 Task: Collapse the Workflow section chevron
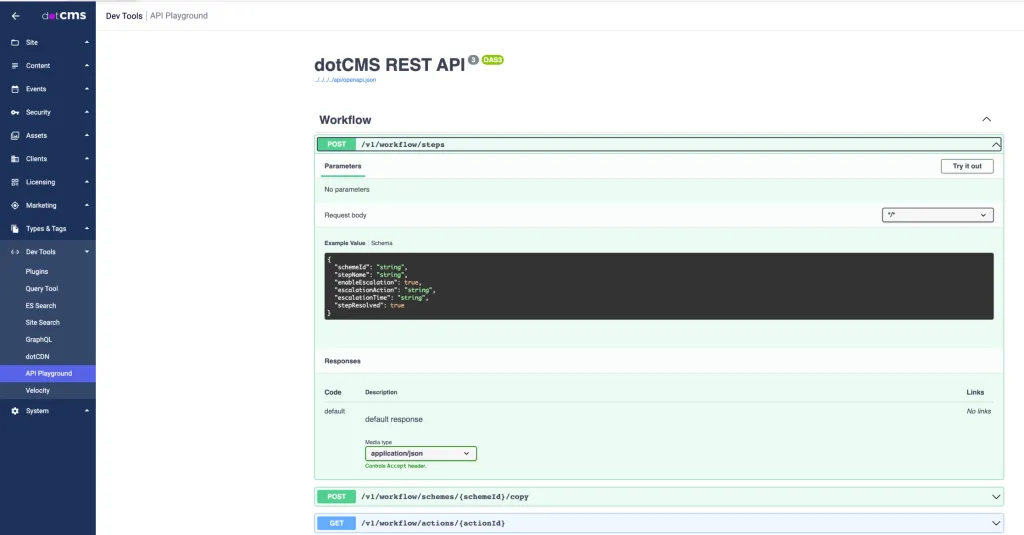[986, 120]
